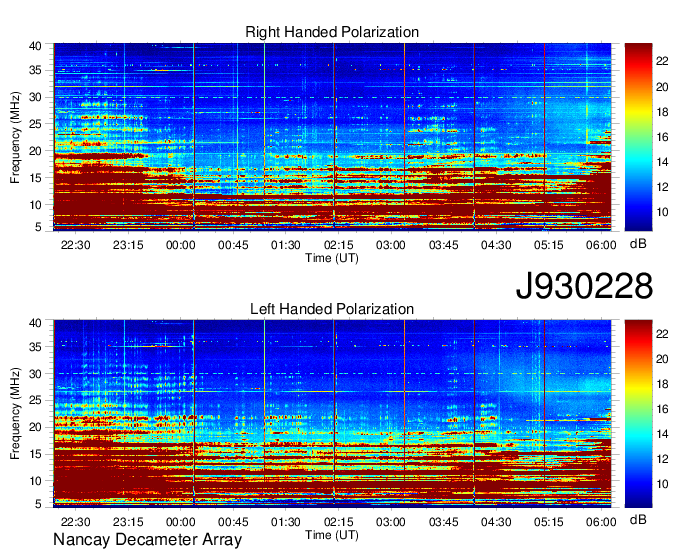Click the 00:00 time tick in the lower plot
Screen dimensions: 680x552
coord(180,522)
